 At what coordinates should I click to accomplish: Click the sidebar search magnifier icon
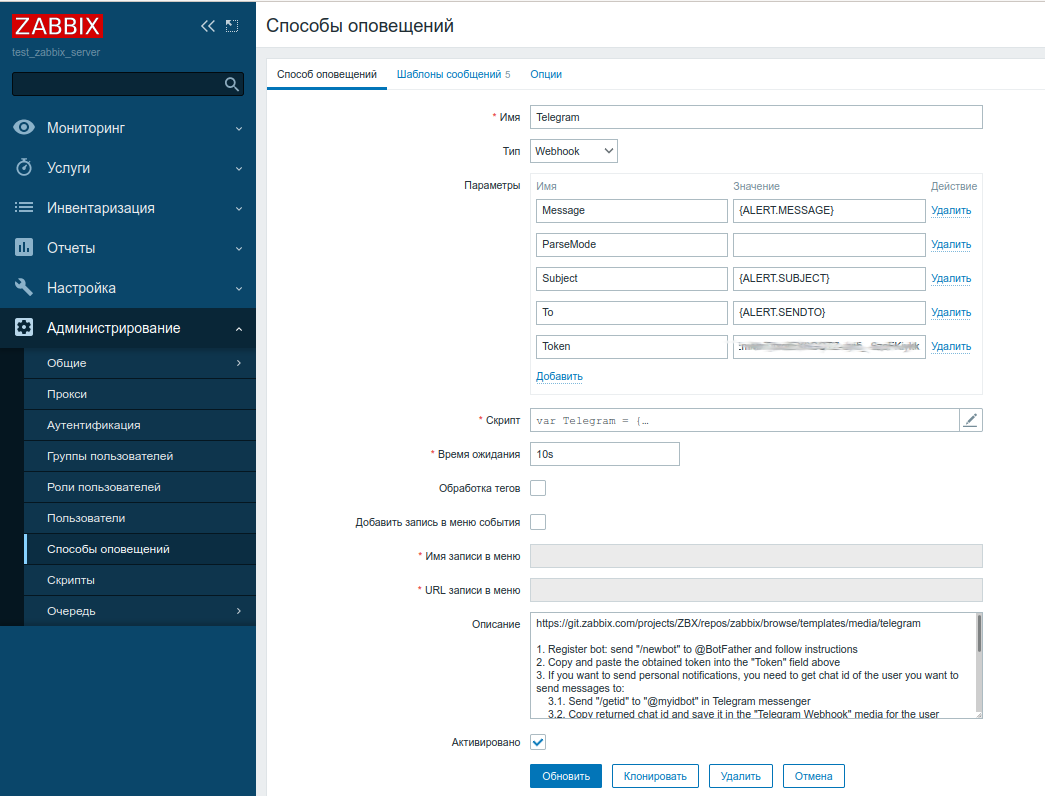coord(231,84)
